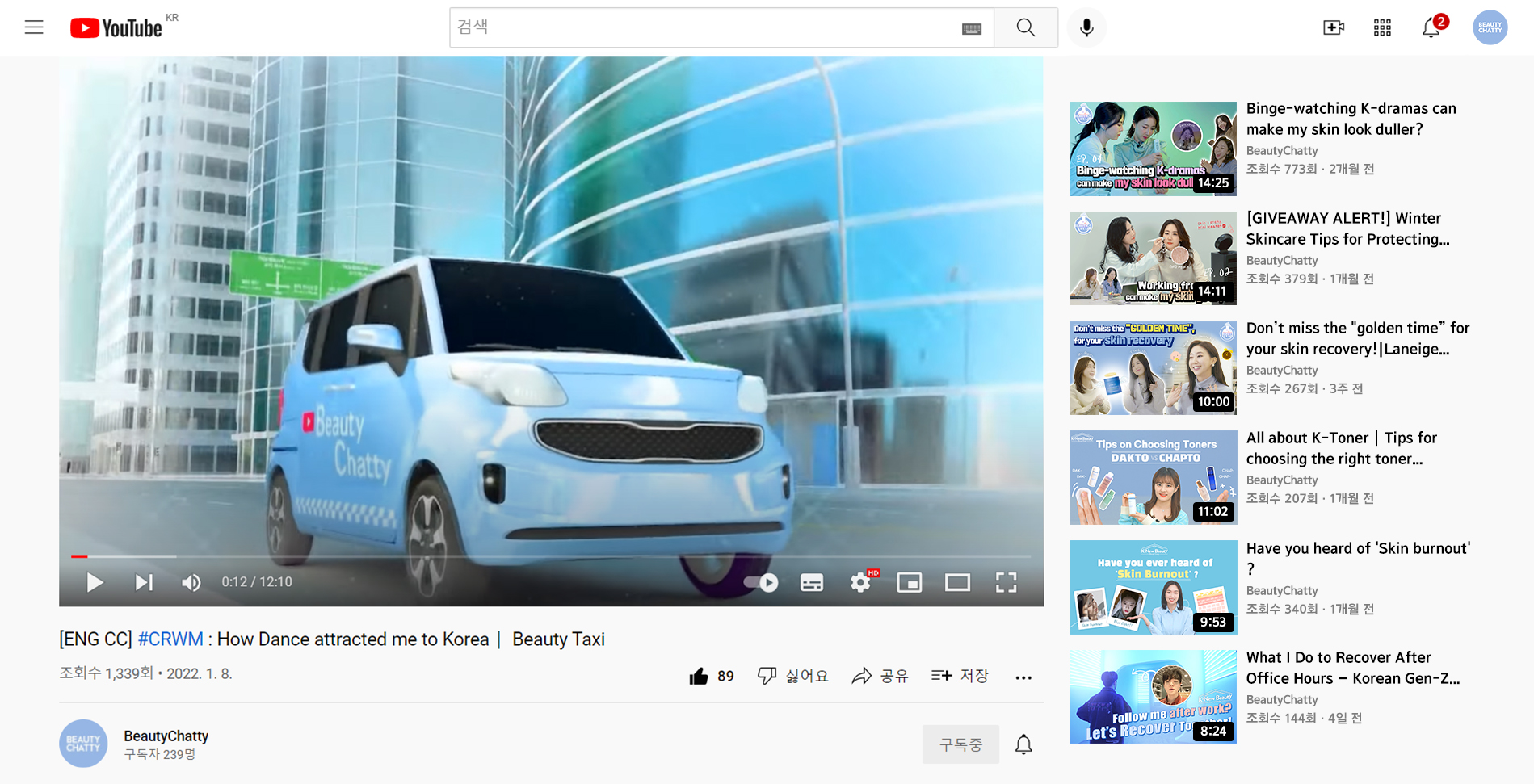Image resolution: width=1534 pixels, height=784 pixels.
Task: Mute the video volume
Action: [191, 582]
